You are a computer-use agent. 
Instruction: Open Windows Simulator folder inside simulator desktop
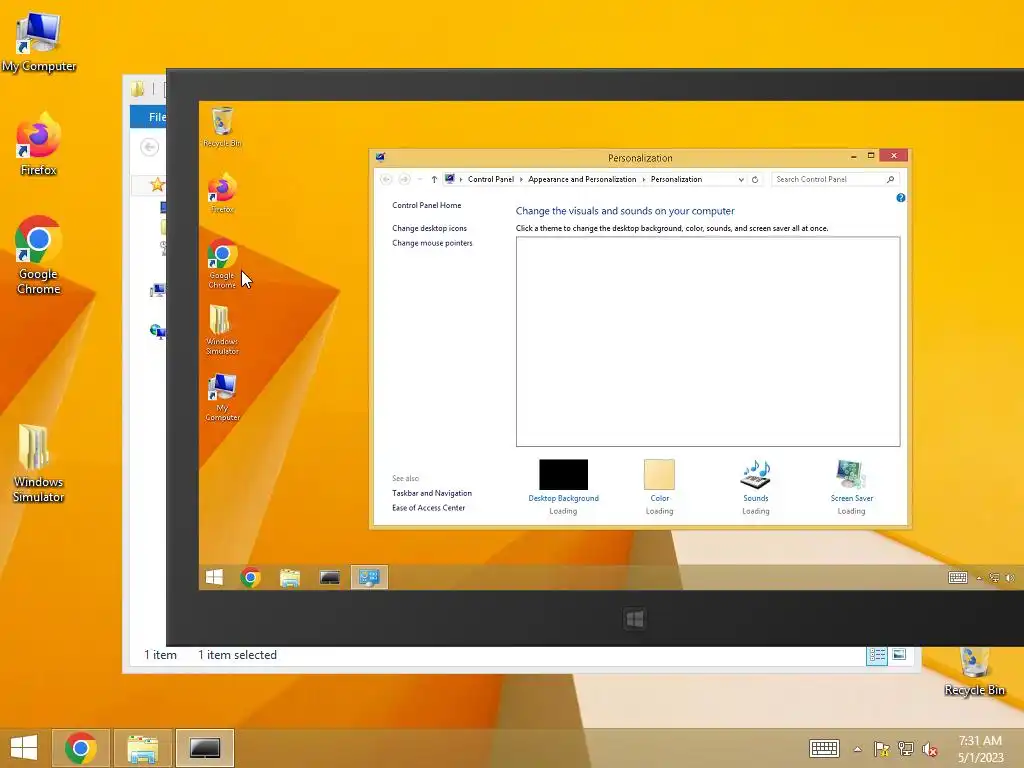(222, 330)
